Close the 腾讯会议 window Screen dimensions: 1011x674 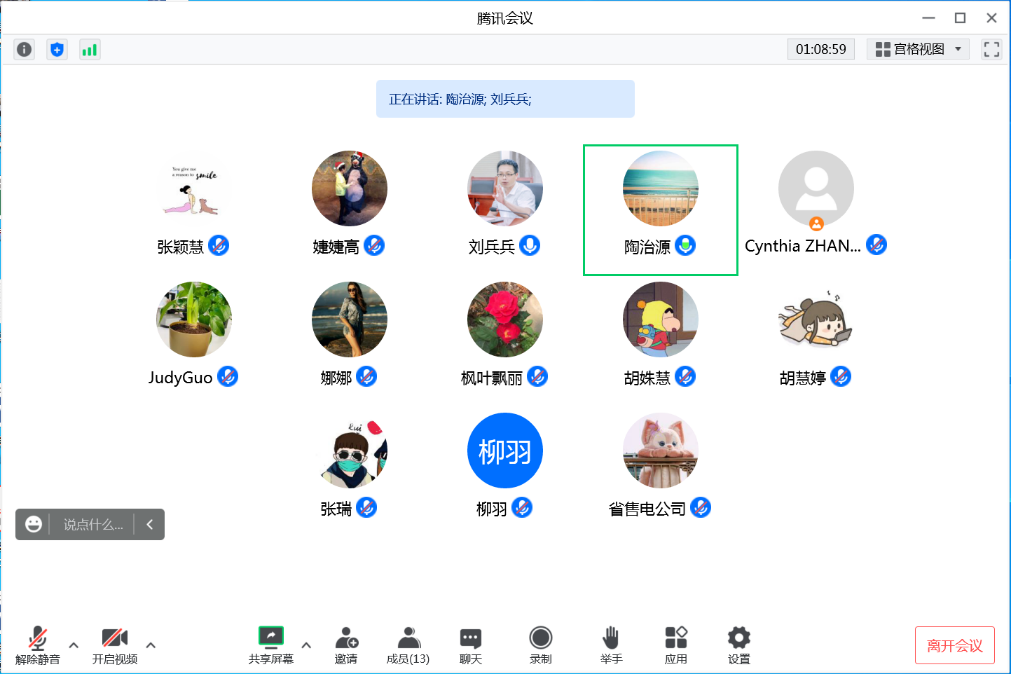992,18
